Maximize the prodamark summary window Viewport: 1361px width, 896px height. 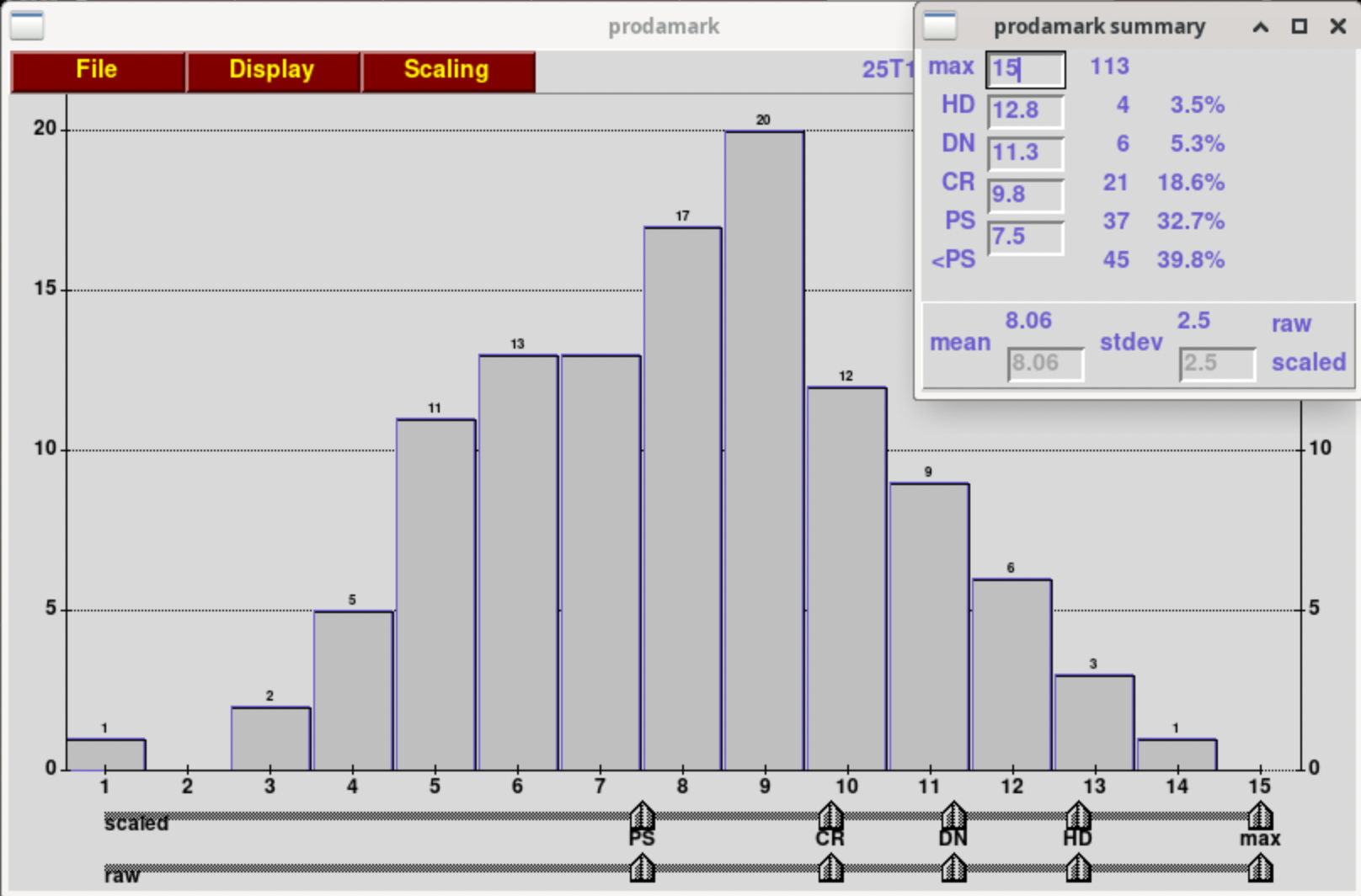tap(1300, 27)
